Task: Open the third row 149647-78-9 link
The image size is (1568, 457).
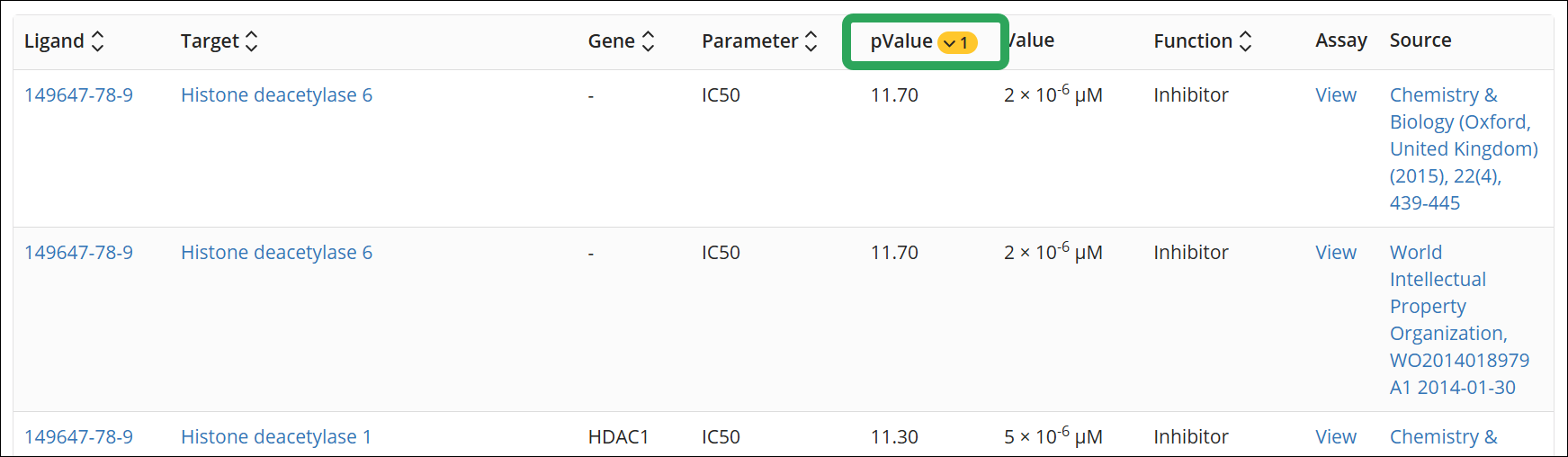Action: tap(78, 437)
